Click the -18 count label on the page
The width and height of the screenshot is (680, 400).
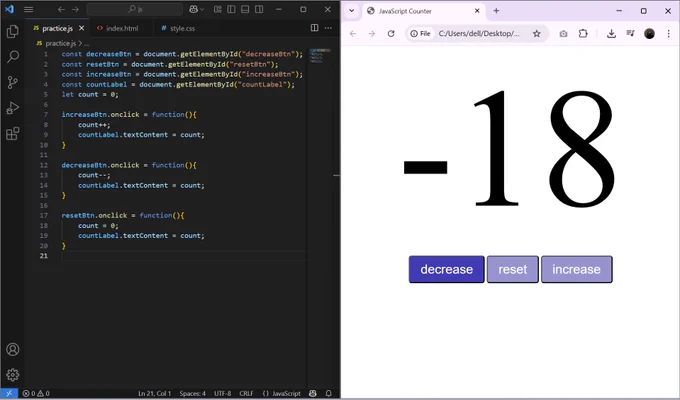pyautogui.click(x=509, y=148)
